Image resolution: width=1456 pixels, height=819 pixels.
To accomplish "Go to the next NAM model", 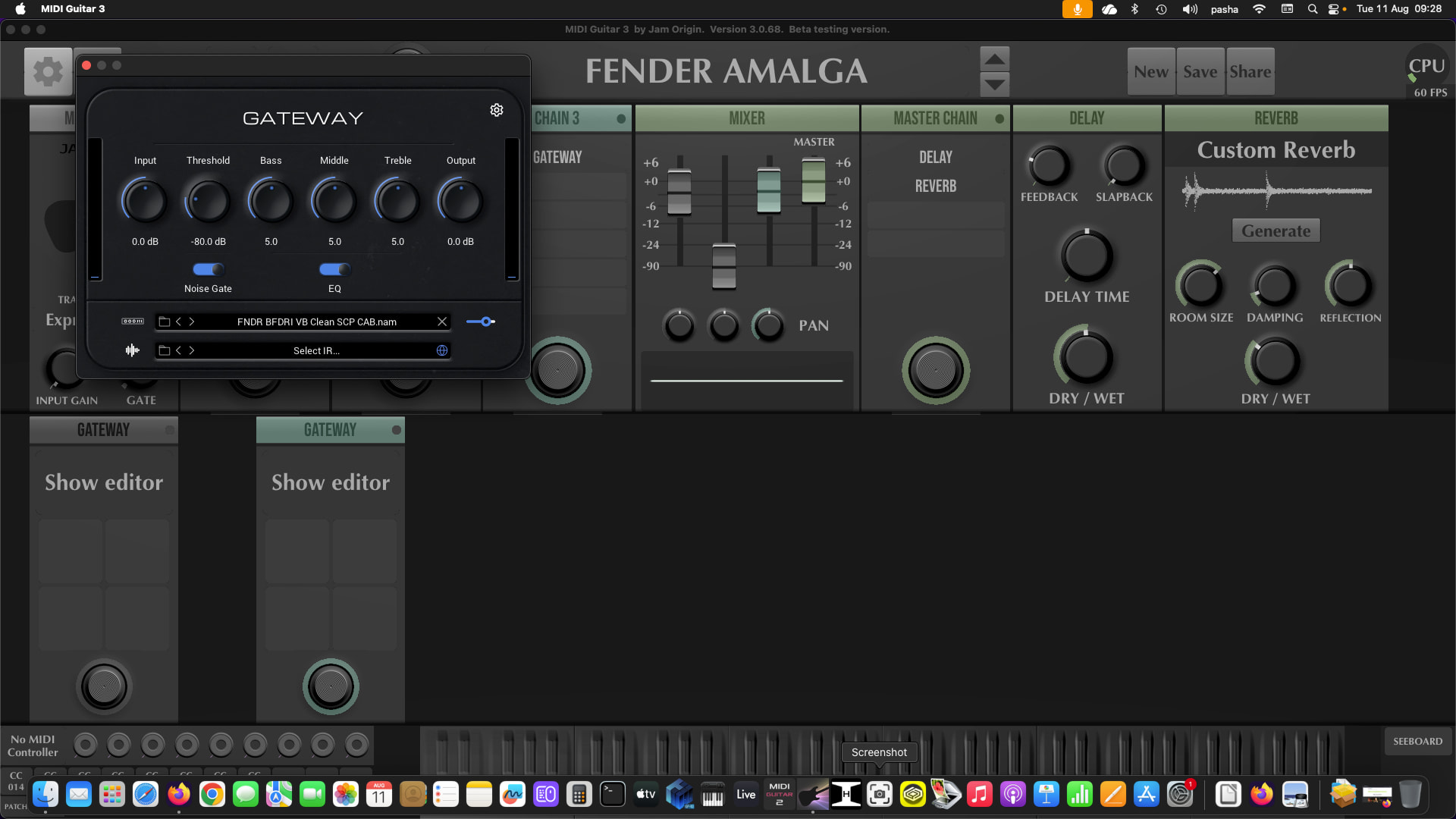I will point(192,322).
